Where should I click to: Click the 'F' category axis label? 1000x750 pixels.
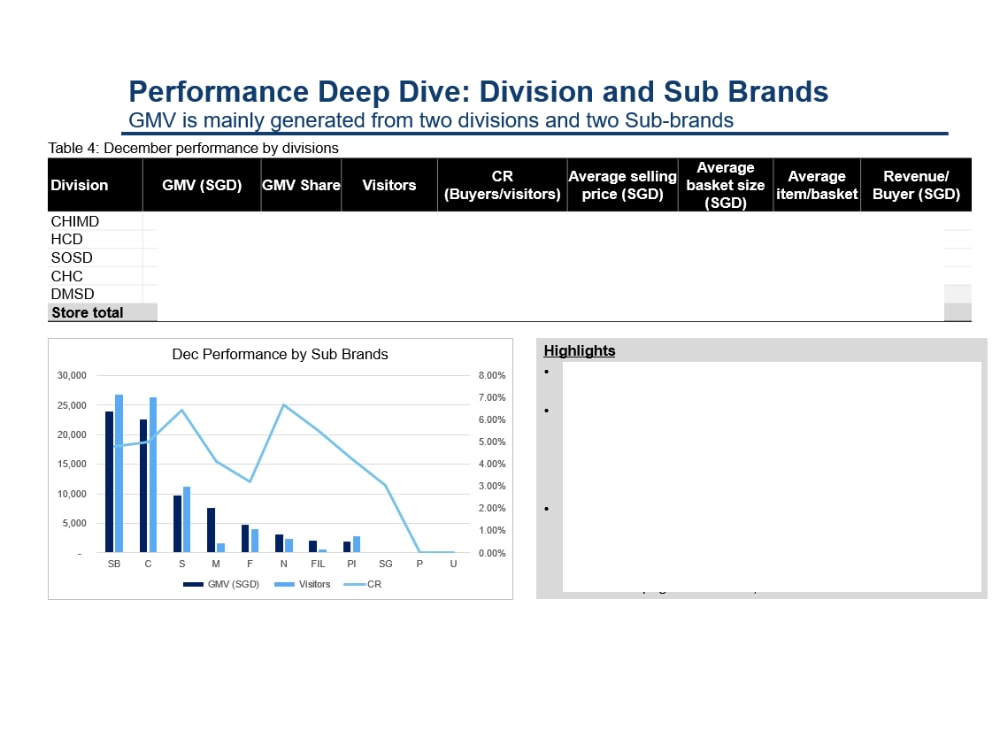pos(250,564)
